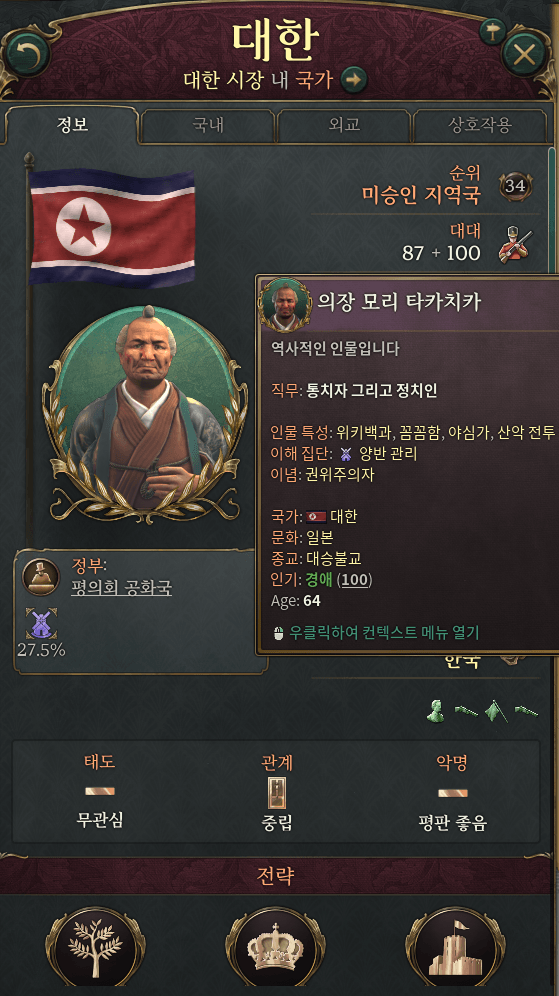Open the 평의회 공화국 government link

[121, 588]
